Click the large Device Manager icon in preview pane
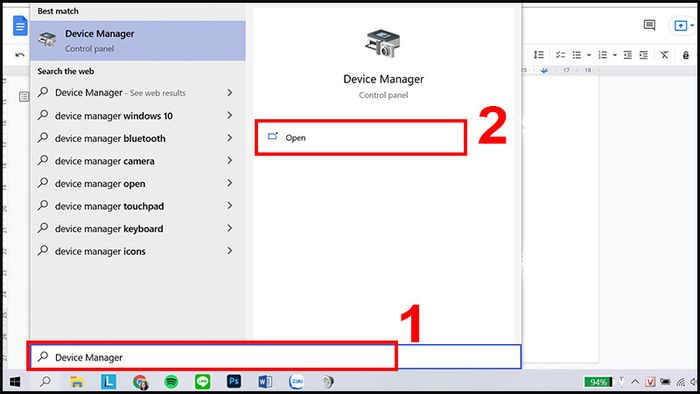This screenshot has height=394, width=700. (x=383, y=43)
